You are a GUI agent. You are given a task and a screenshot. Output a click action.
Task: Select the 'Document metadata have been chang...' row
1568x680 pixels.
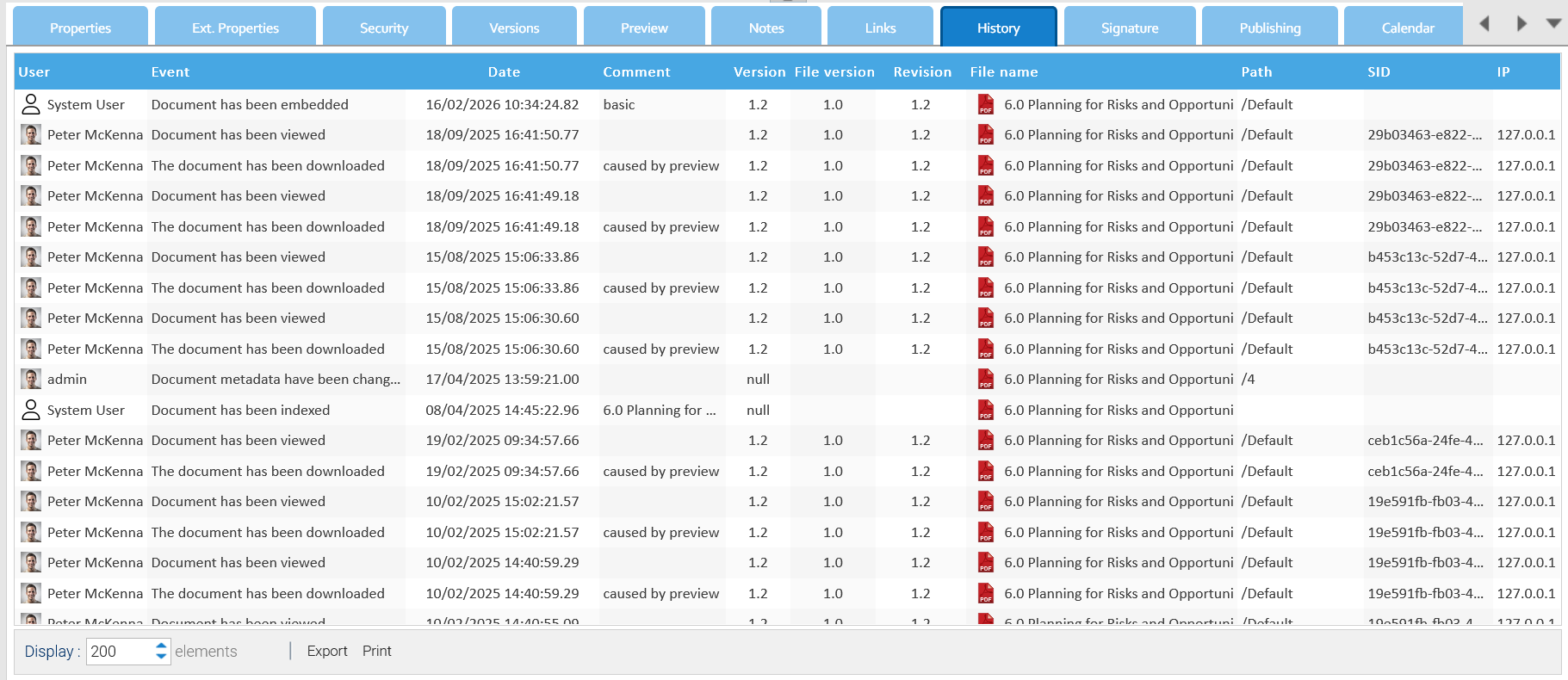tap(787, 380)
